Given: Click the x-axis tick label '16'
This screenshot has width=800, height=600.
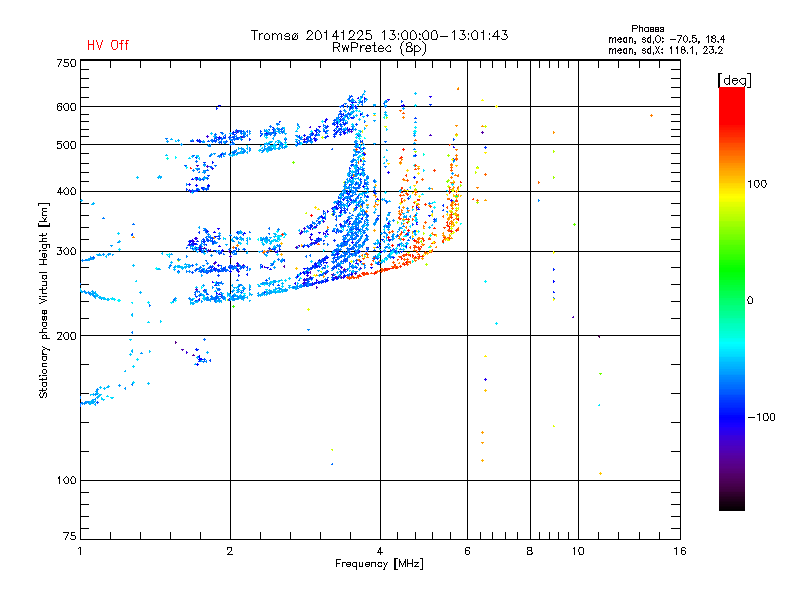Looking at the screenshot, I should tap(680, 551).
